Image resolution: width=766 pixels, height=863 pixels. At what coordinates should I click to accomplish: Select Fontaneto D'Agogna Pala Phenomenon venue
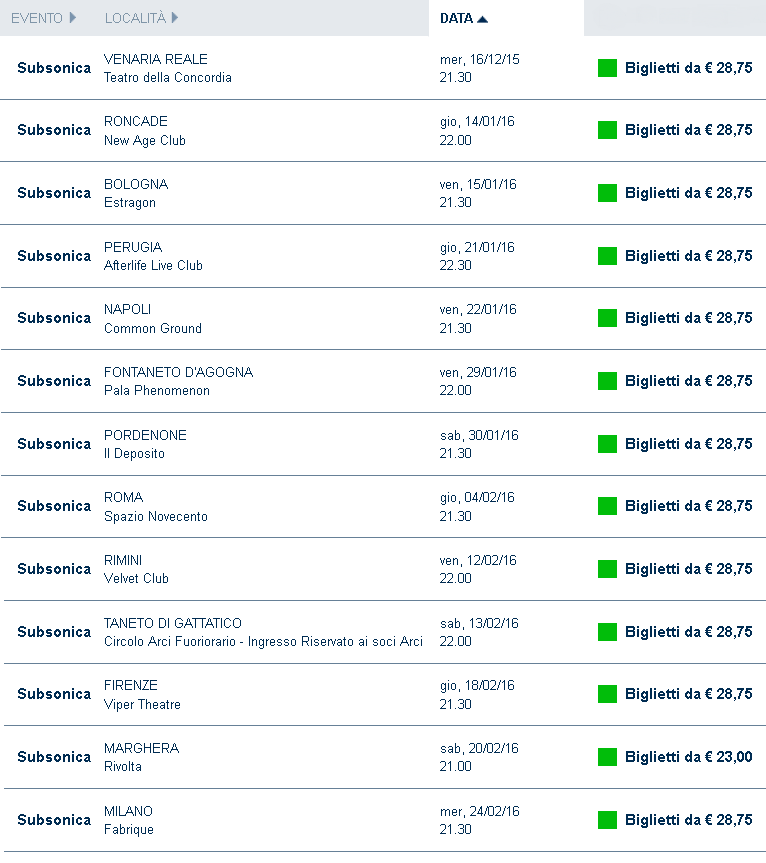157,391
